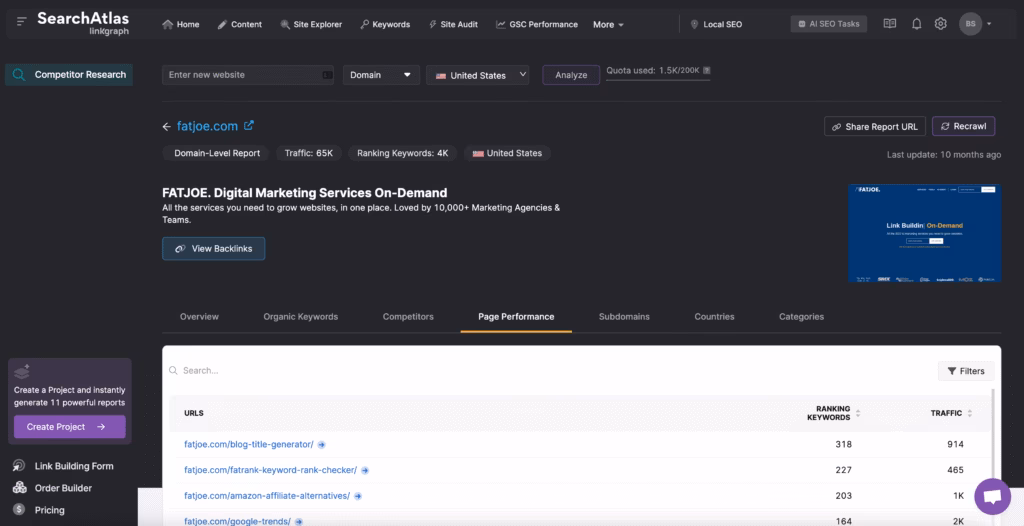
Task: Click the book guide icon in header
Action: click(890, 24)
